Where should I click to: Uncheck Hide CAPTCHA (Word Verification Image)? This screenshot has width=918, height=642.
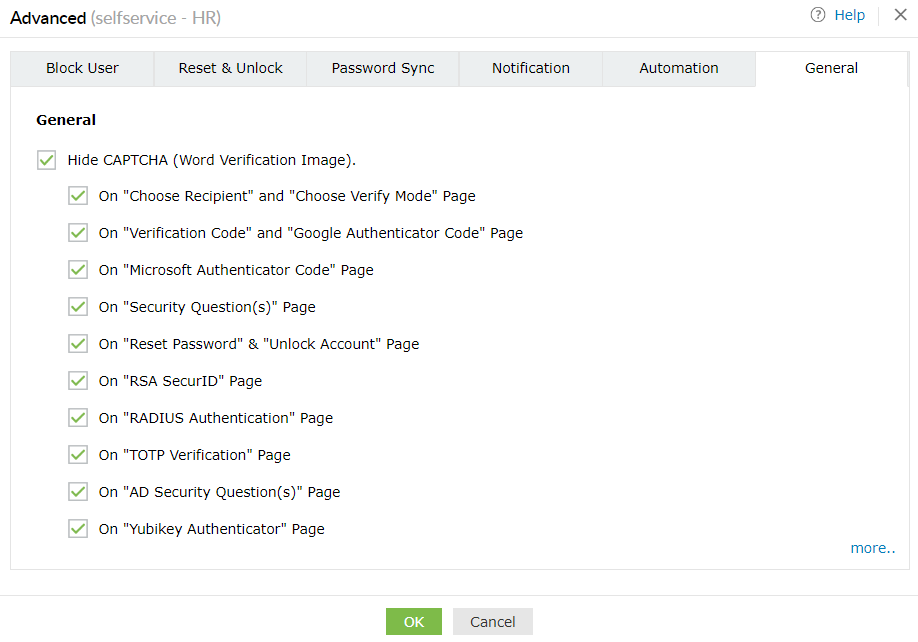46,160
